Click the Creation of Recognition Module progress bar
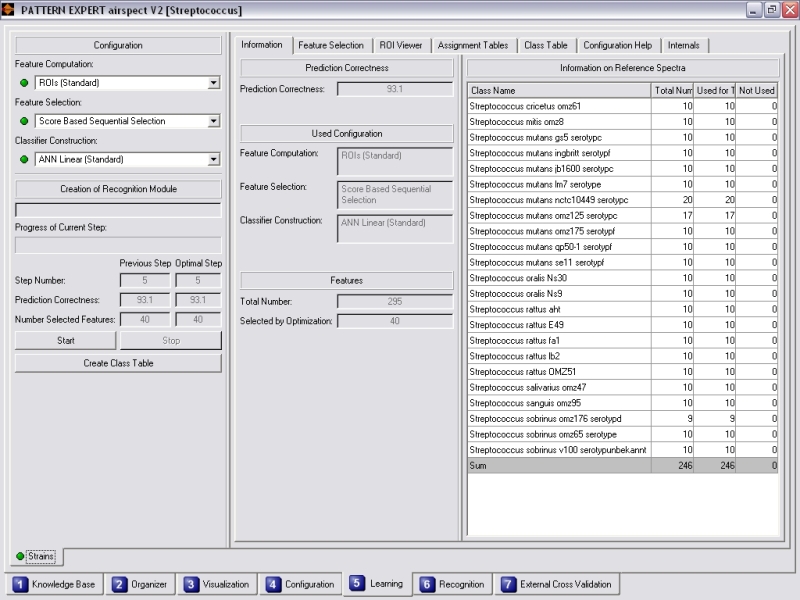This screenshot has width=800, height=600. click(x=118, y=210)
